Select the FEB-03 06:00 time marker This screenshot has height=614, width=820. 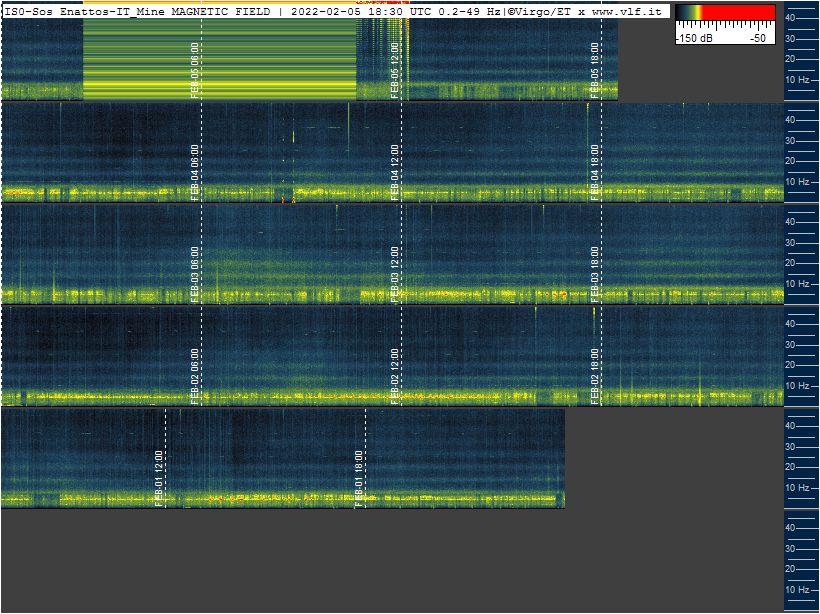(x=195, y=274)
